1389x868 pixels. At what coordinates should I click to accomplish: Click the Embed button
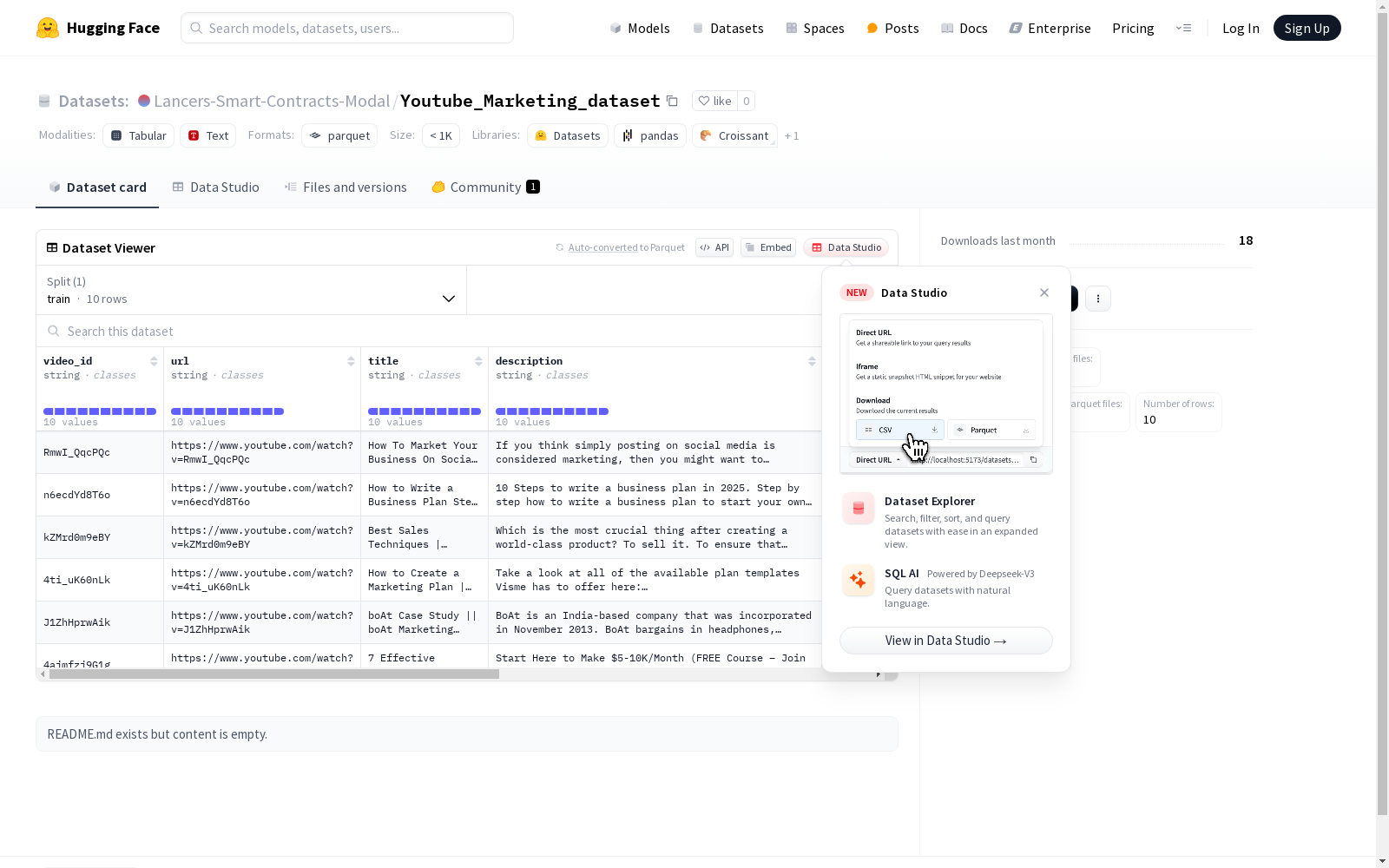tap(768, 247)
